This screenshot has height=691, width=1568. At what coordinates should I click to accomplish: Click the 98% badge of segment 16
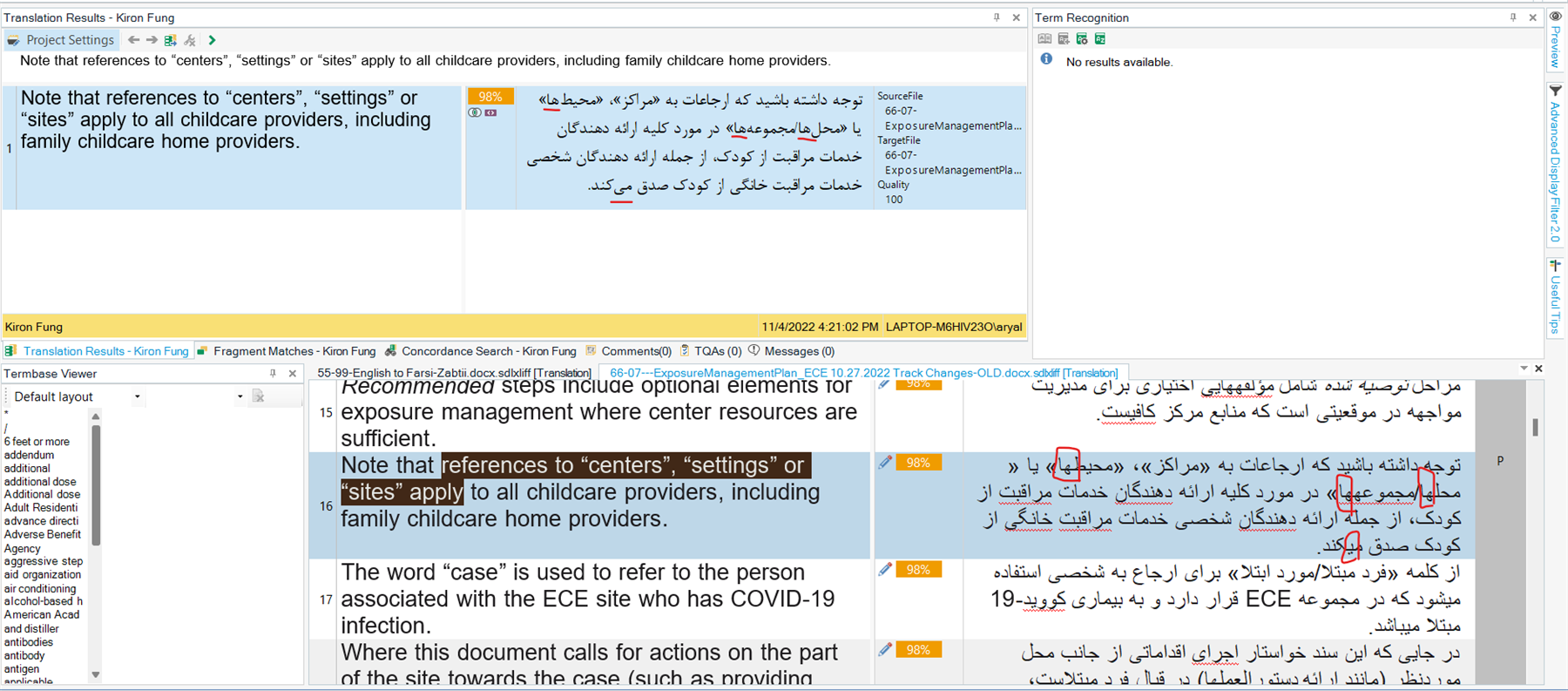pos(918,463)
